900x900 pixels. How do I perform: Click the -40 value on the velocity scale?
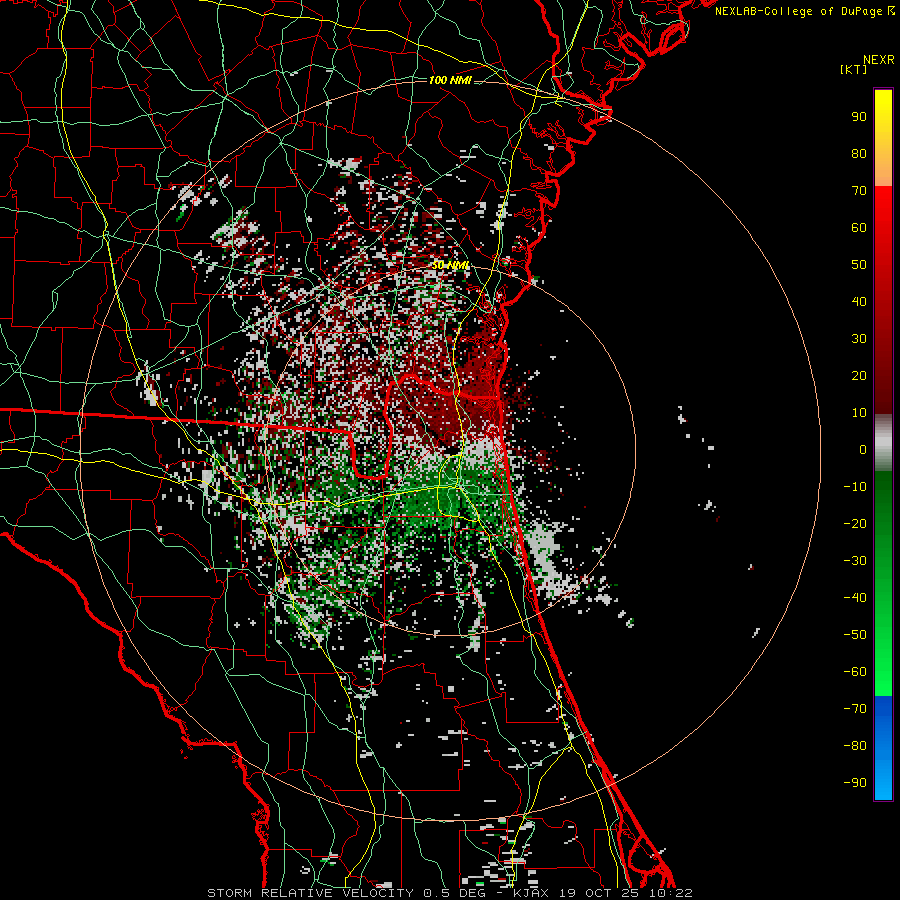855,598
